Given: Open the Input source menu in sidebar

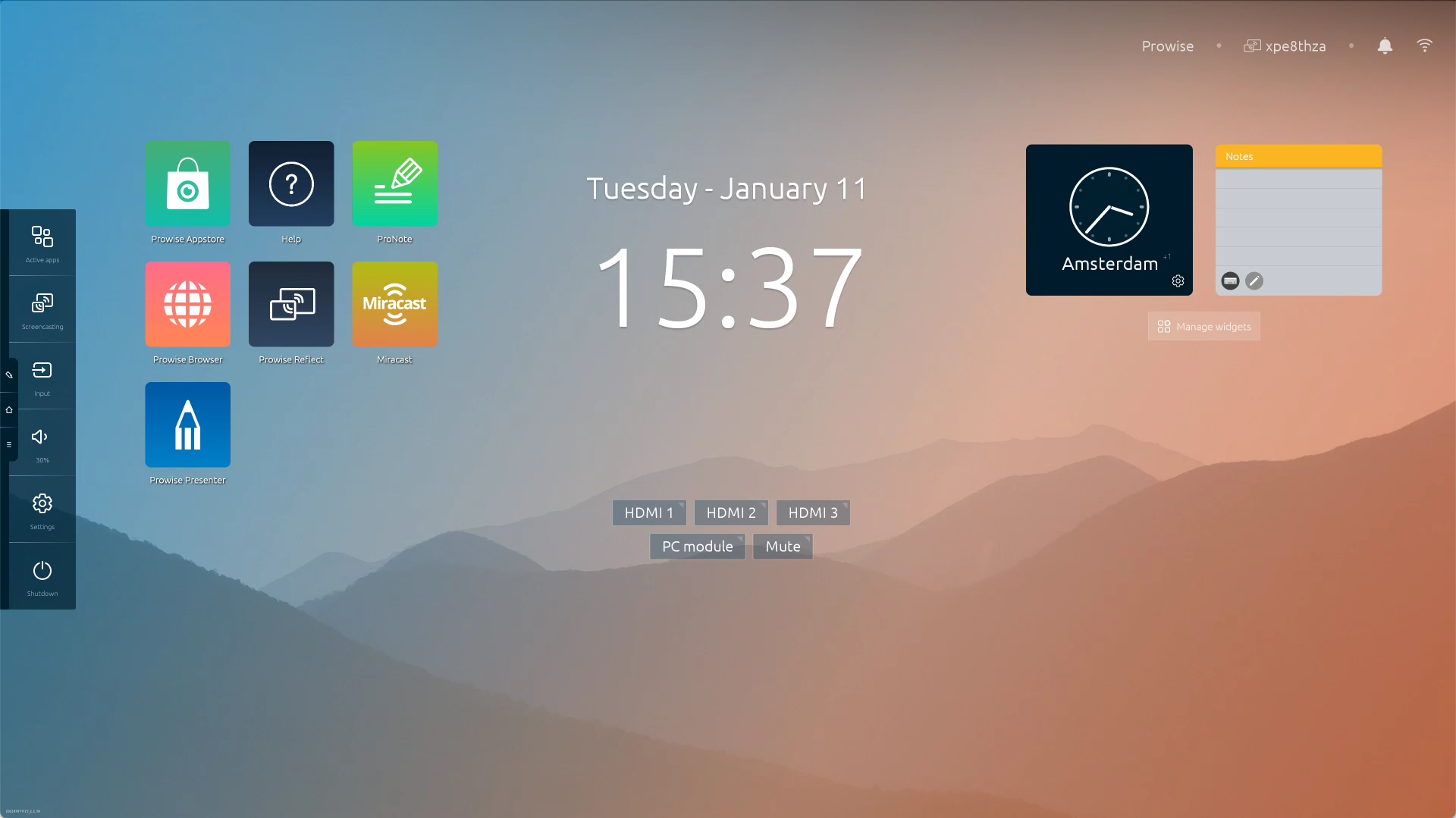Looking at the screenshot, I should point(42,377).
